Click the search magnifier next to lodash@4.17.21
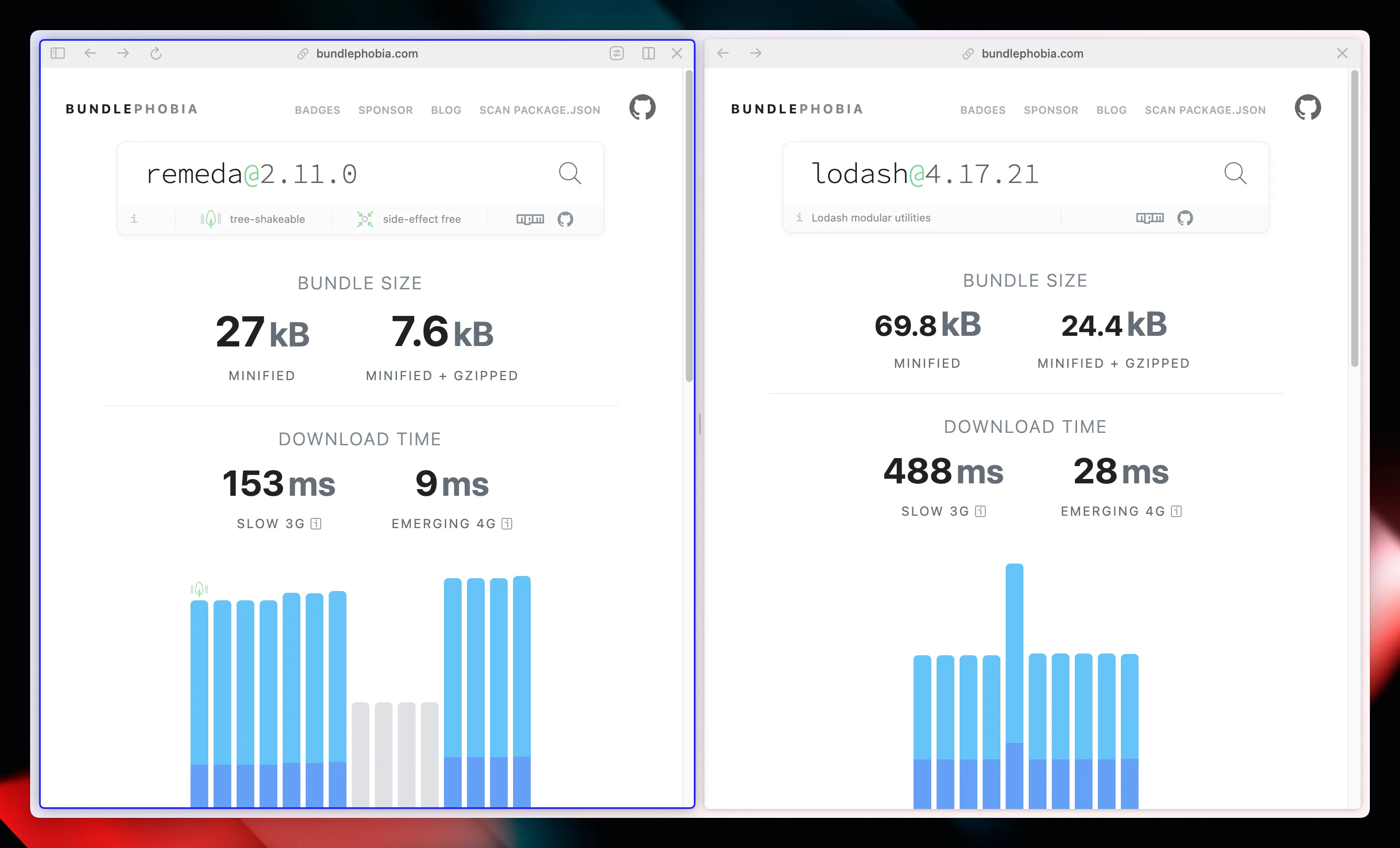This screenshot has width=1400, height=848. [1235, 173]
